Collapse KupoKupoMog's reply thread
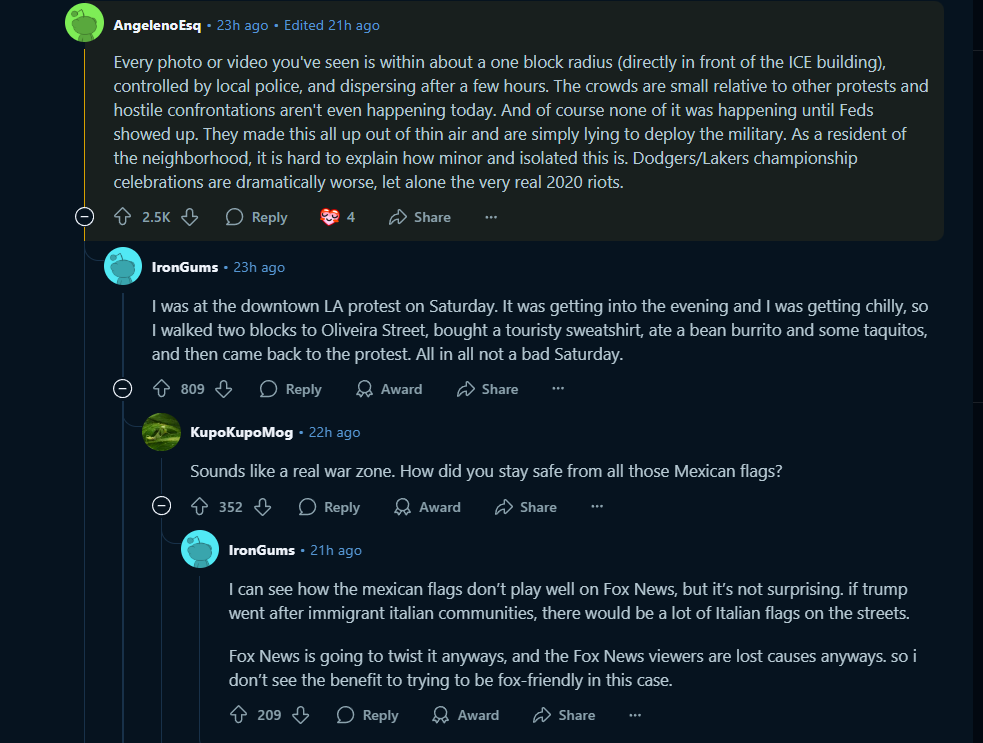The height and width of the screenshot is (743, 983). [161, 507]
